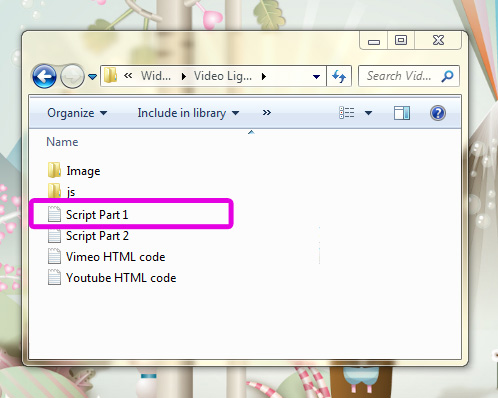Click the Change your view icon

pos(347,113)
